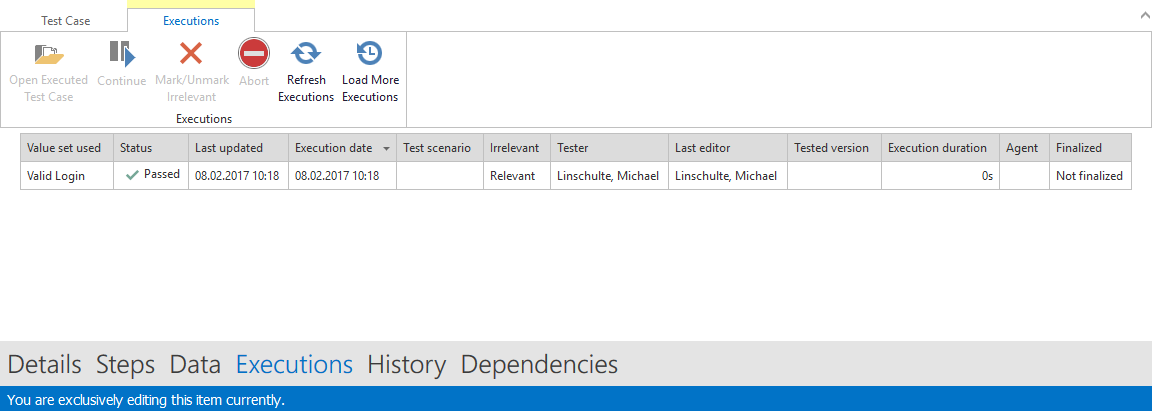Collapse the ribbon with the top-right chevron
This screenshot has height=411, width=1152.
tap(1142, 16)
